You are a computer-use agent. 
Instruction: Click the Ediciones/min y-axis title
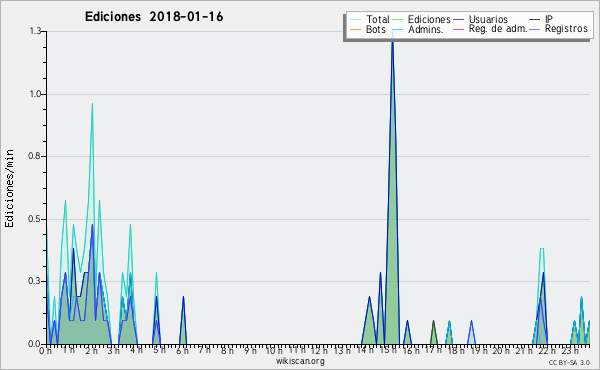click(9, 188)
